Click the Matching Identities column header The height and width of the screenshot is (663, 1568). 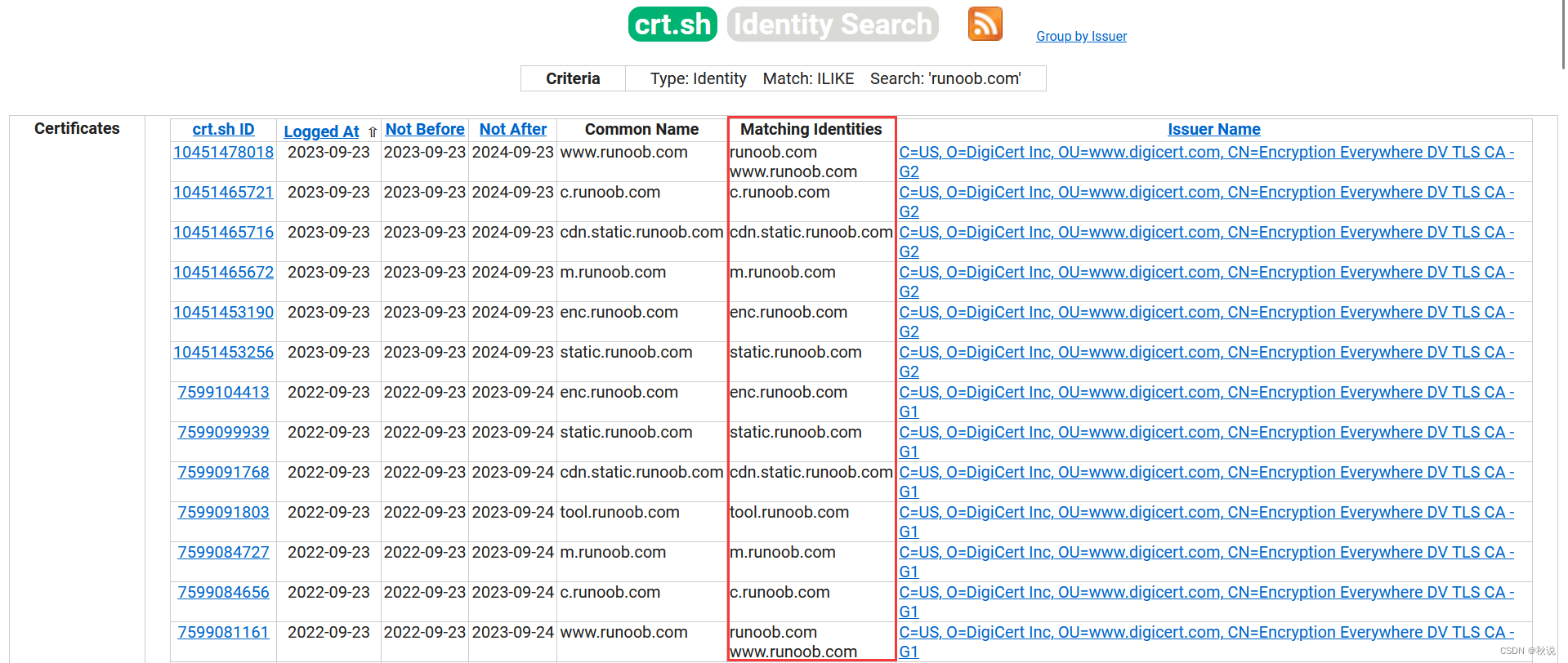(811, 129)
